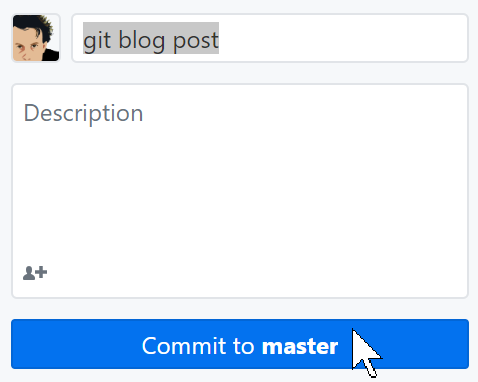
Task: Click the word 'blog' in summary
Action: click(142, 40)
